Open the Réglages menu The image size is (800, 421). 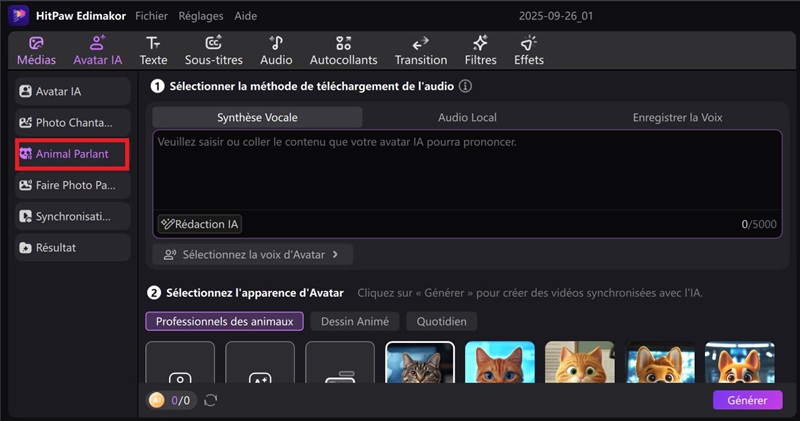coord(201,16)
